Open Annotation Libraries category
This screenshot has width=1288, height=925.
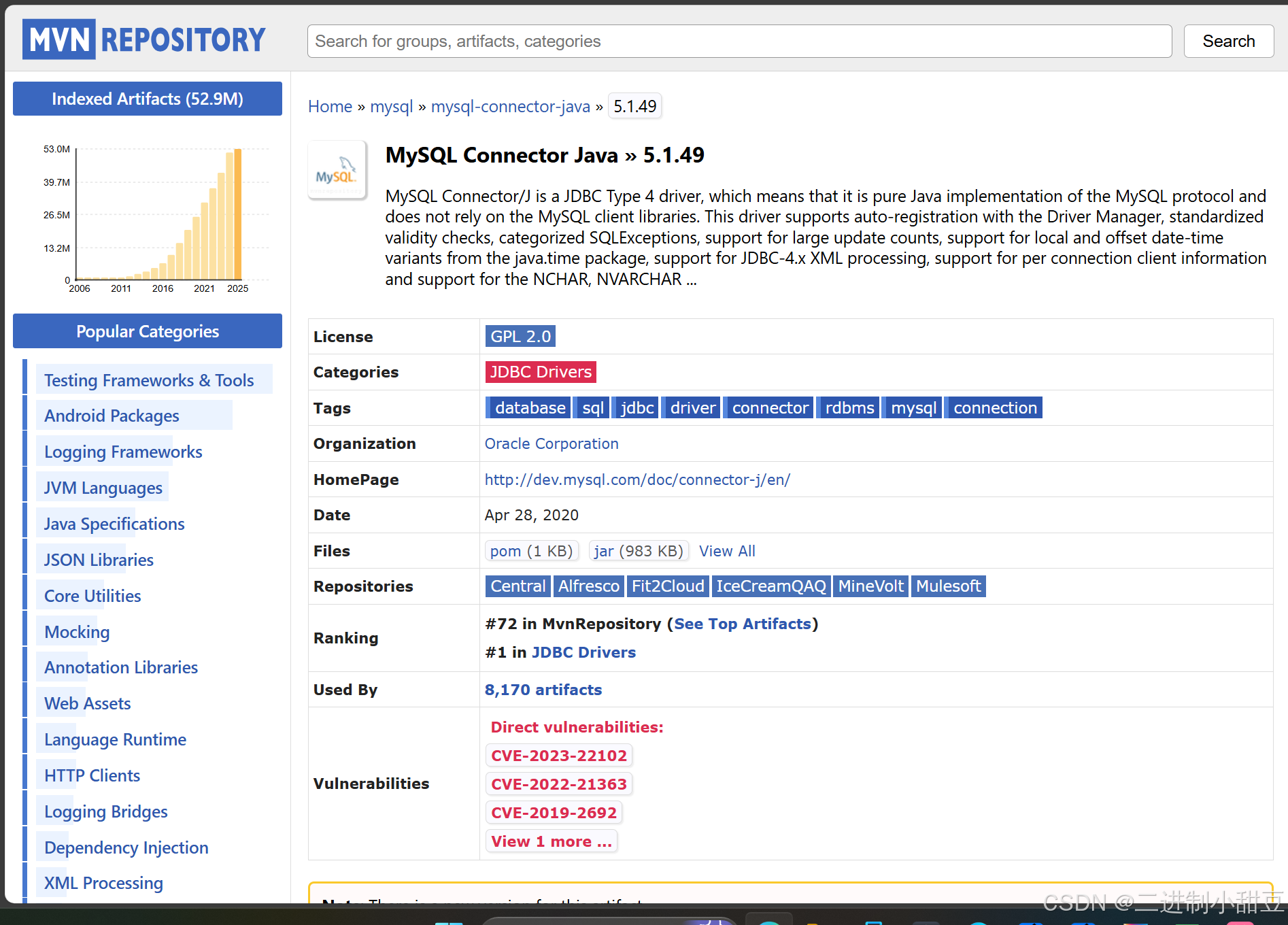pos(121,667)
